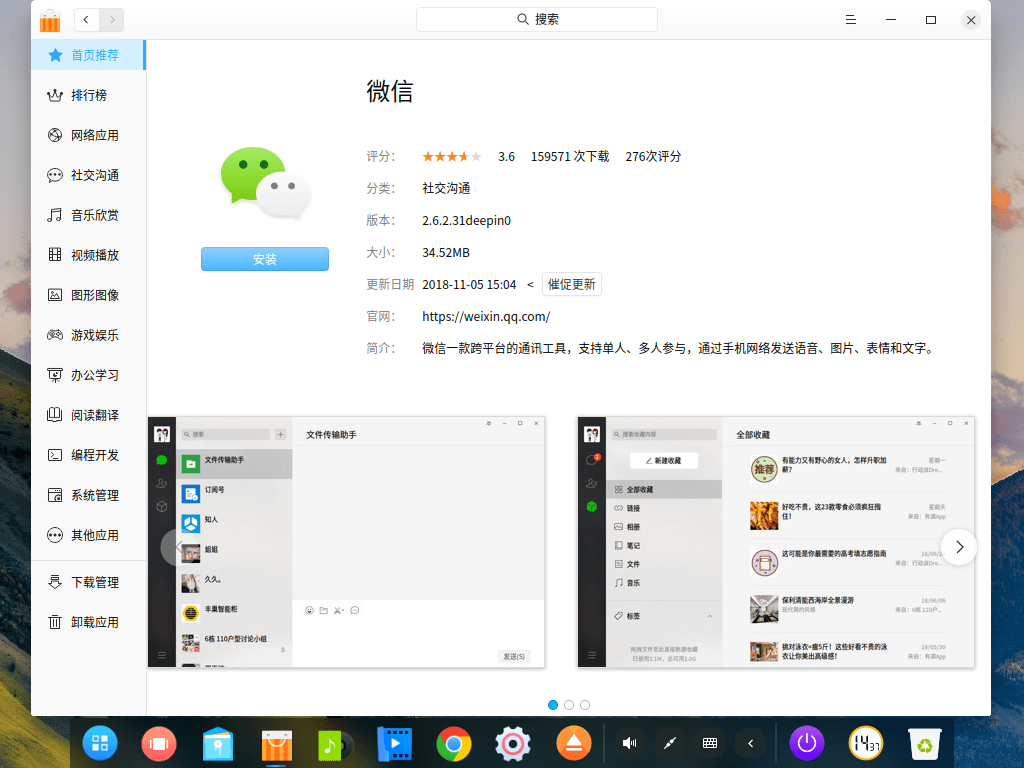
Task: Go forward with the right arrow
Action: coord(112,20)
